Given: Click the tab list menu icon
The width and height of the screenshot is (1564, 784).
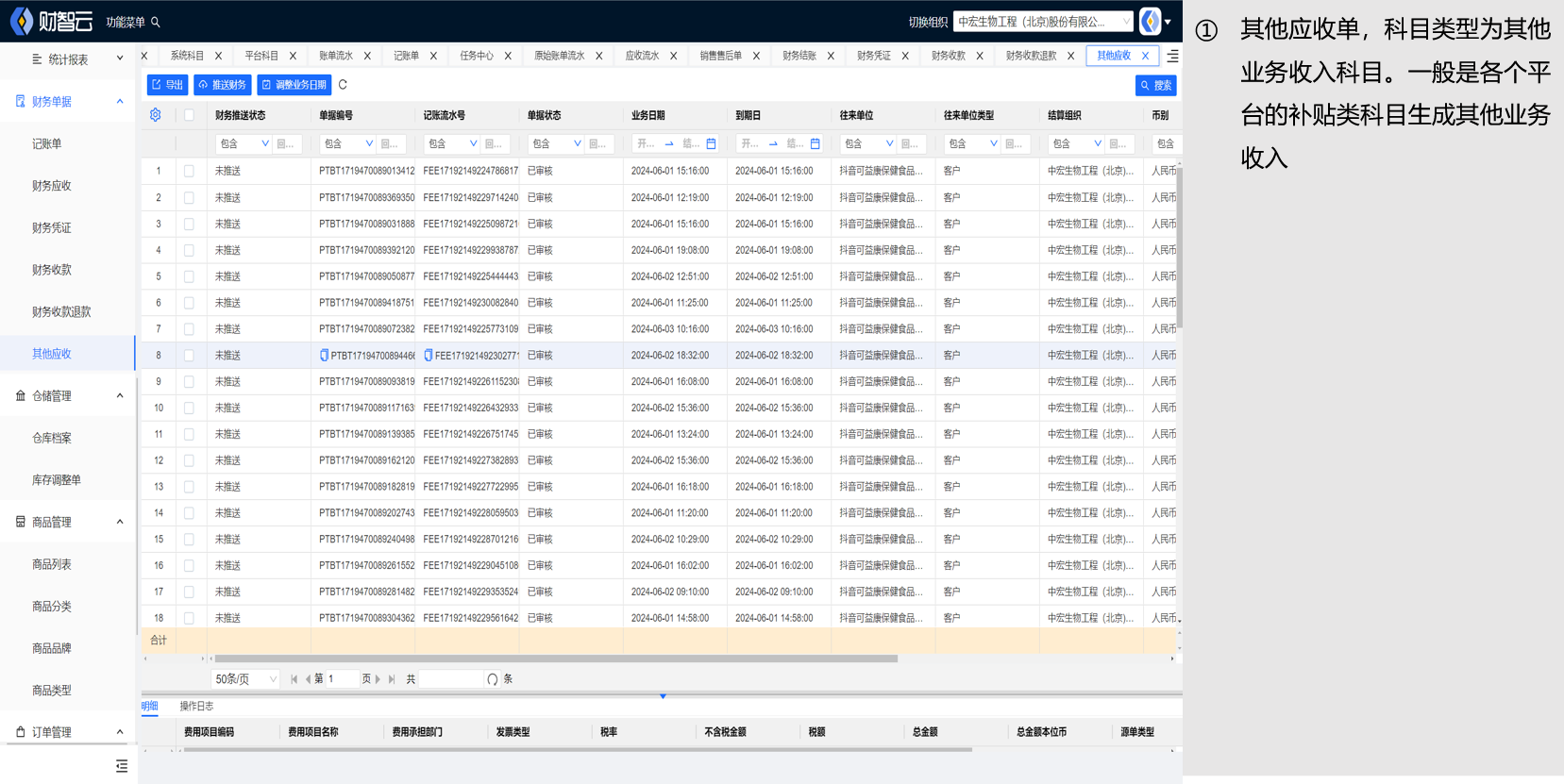Looking at the screenshot, I should 1172,57.
